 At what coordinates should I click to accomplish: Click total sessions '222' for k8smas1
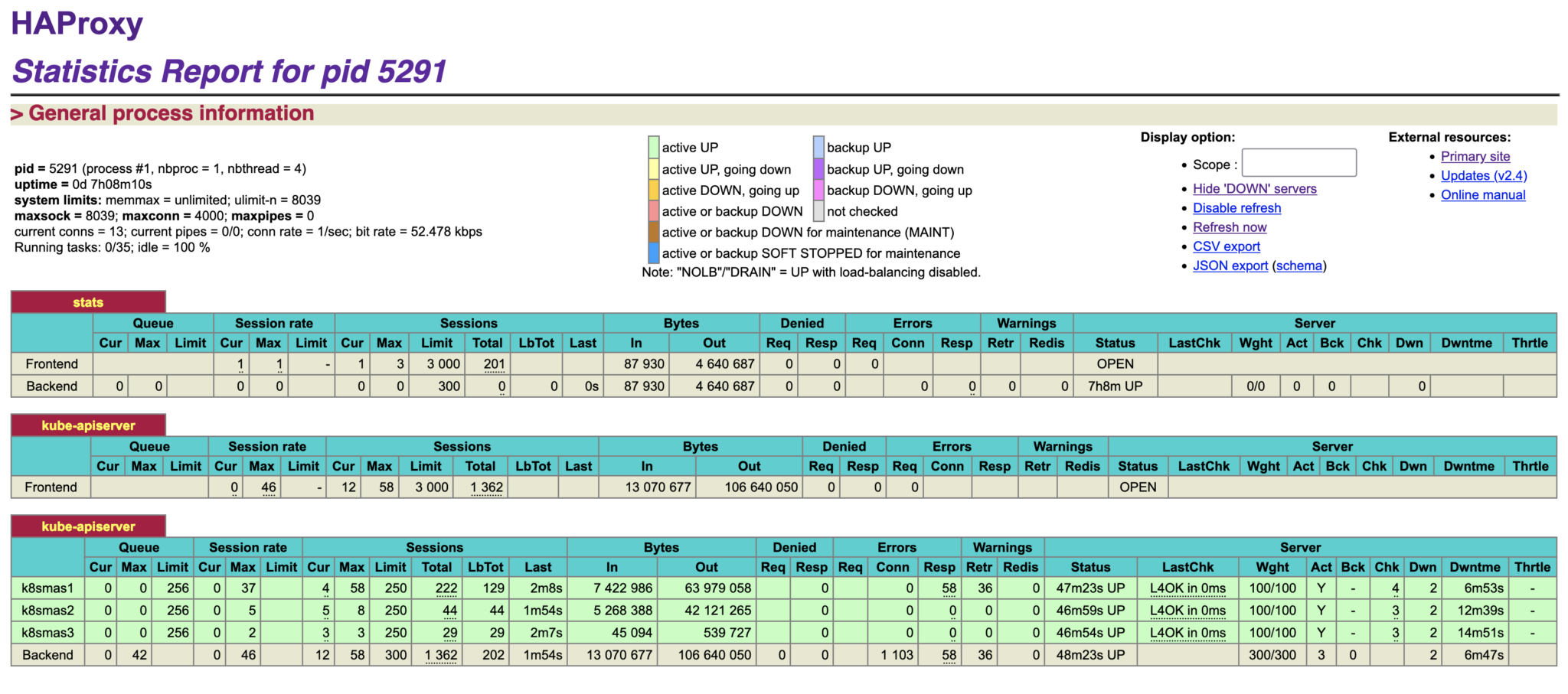pyautogui.click(x=446, y=588)
